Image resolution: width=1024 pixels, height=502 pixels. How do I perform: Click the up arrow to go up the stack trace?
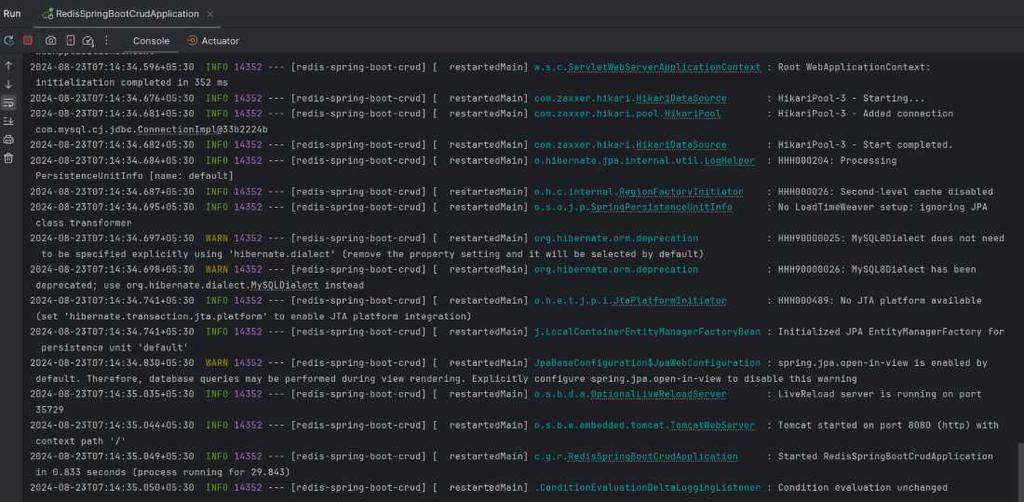[x=8, y=65]
